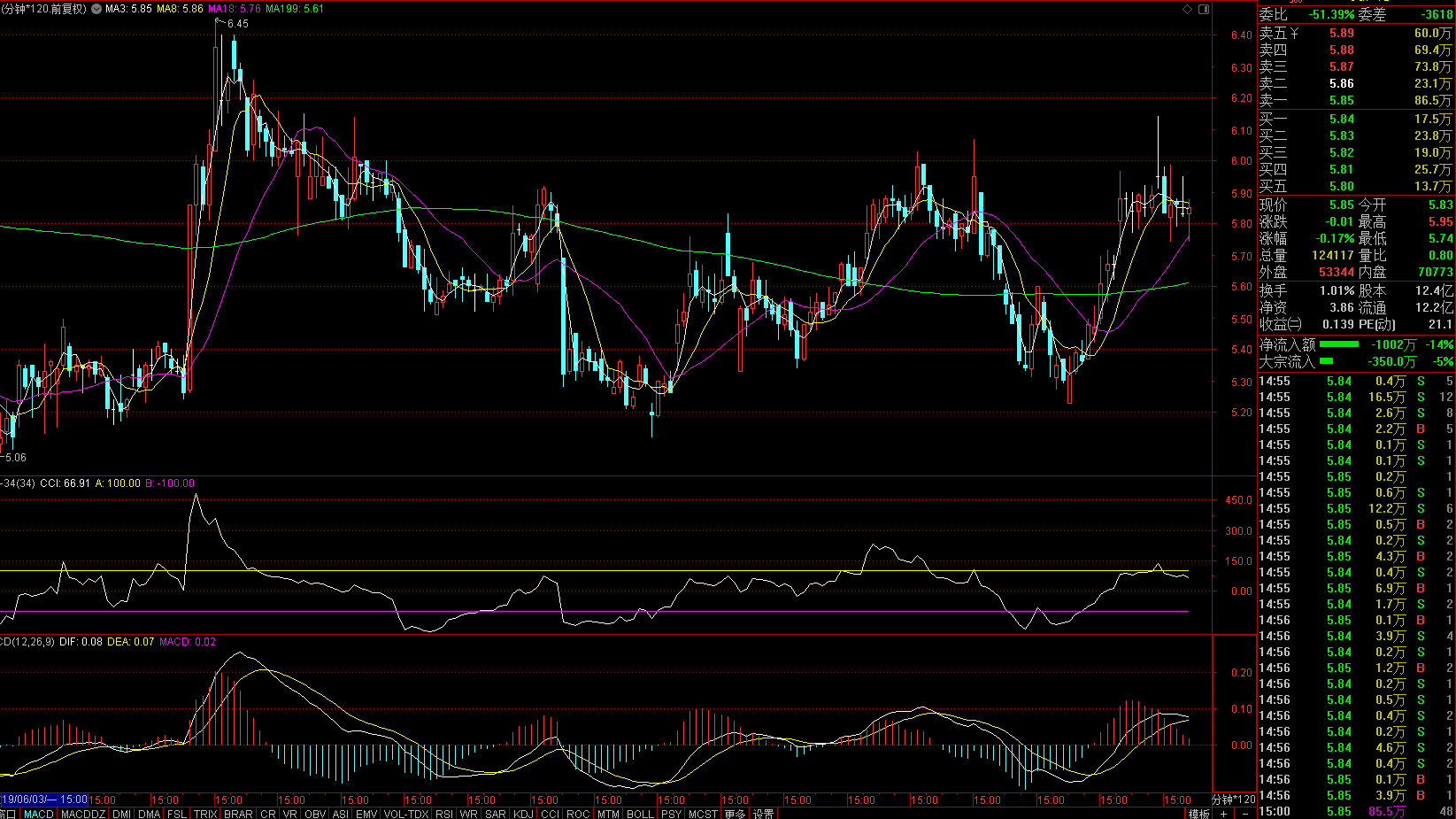The image size is (1456, 819).
Task: Switch to the BOLL indicator tab
Action: (640, 814)
